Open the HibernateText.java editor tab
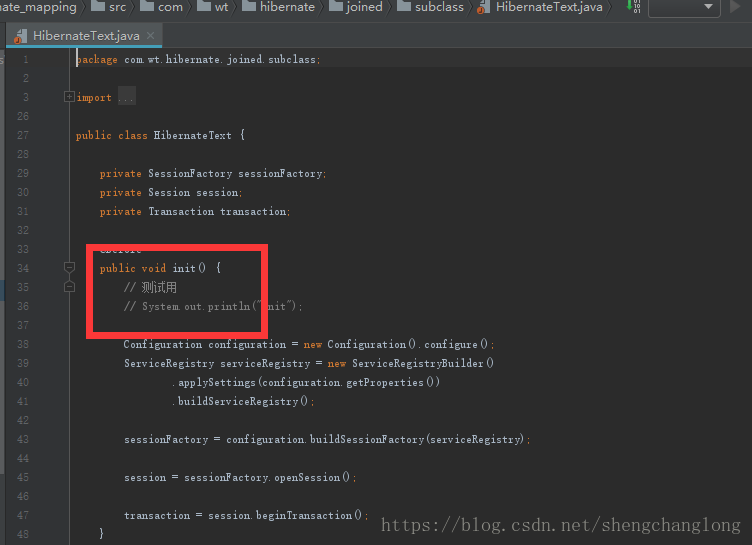Image resolution: width=752 pixels, height=545 pixels. pyautogui.click(x=84, y=36)
